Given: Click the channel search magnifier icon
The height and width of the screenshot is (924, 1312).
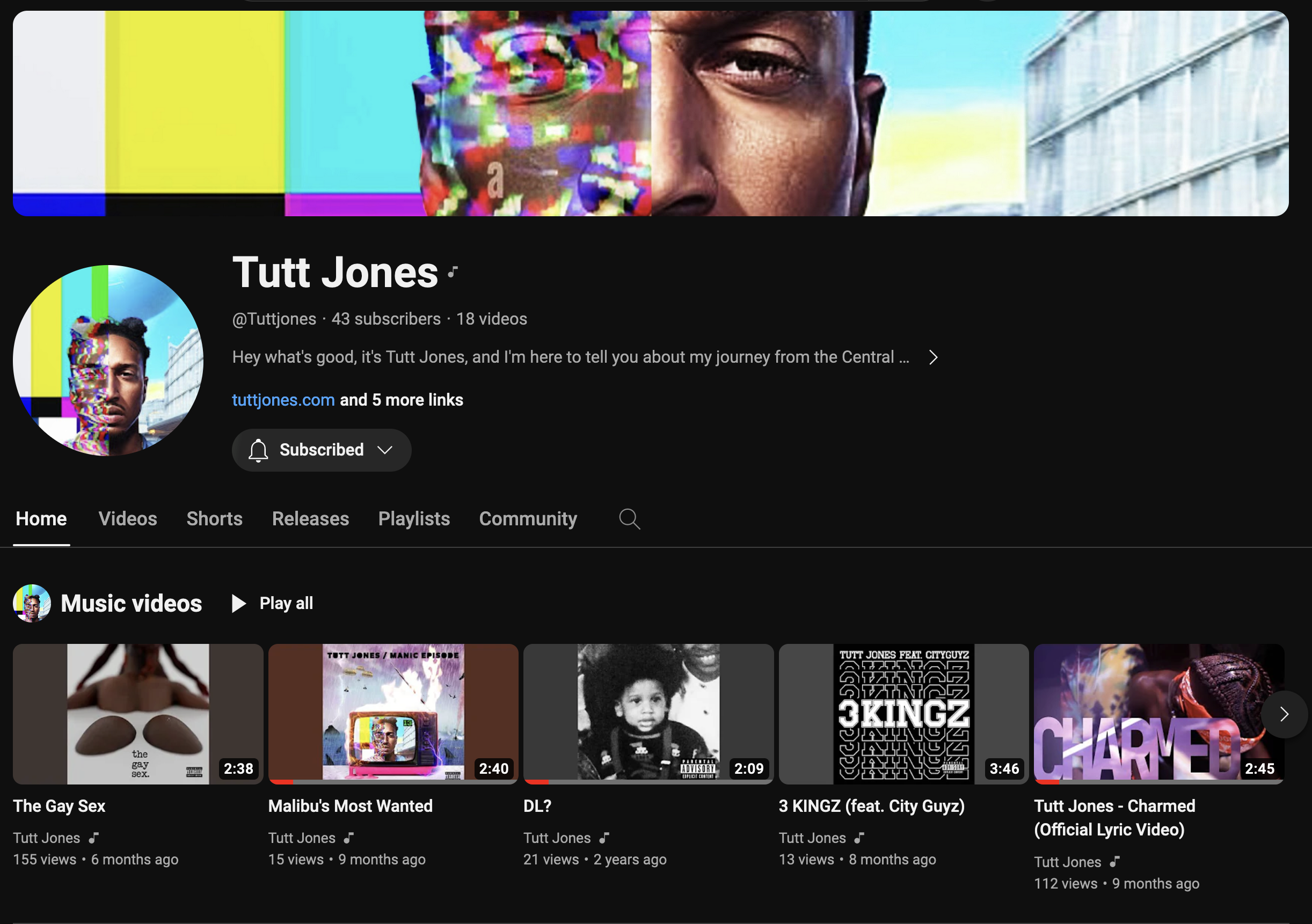Looking at the screenshot, I should coord(629,519).
